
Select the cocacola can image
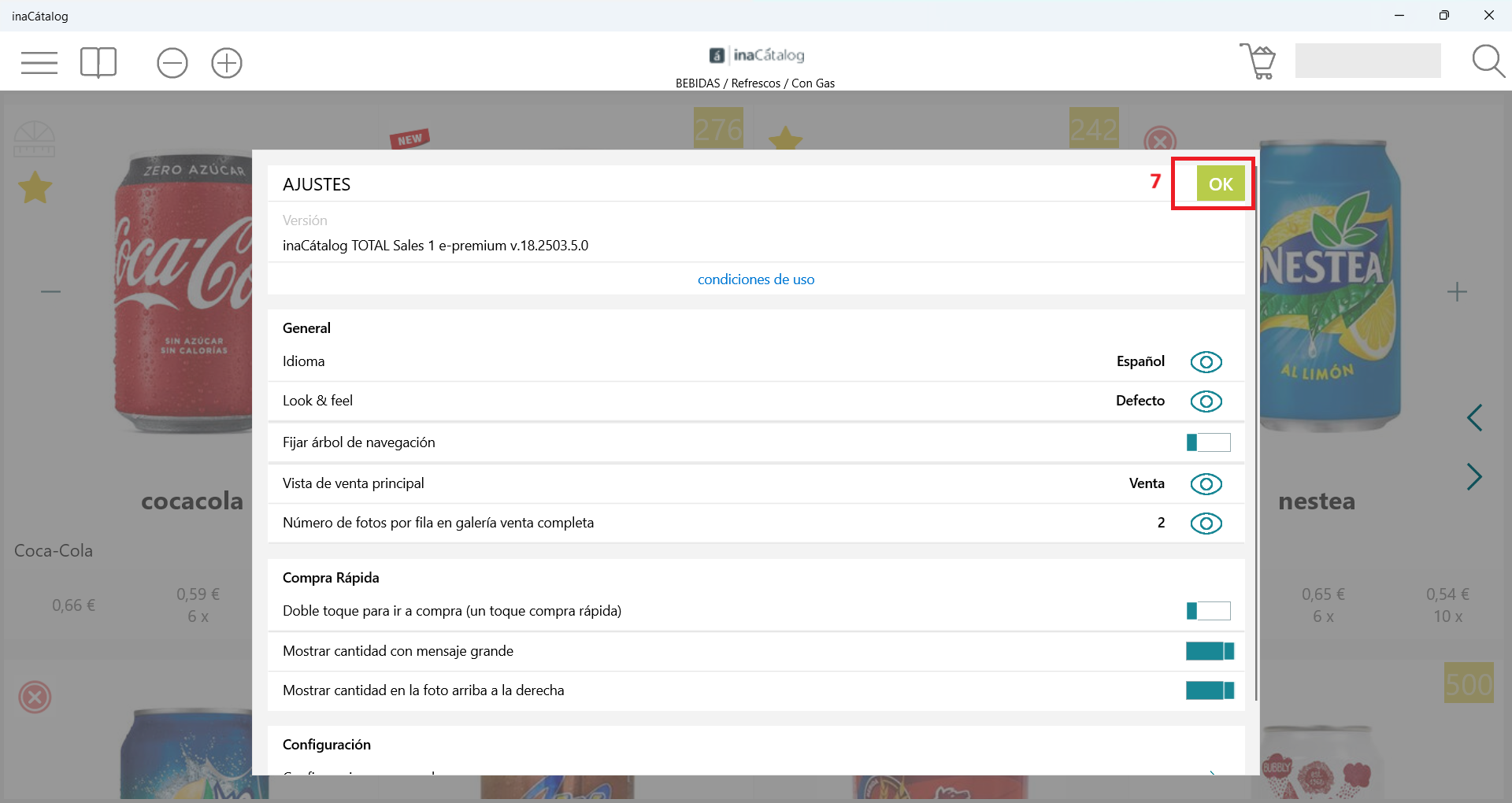point(183,293)
